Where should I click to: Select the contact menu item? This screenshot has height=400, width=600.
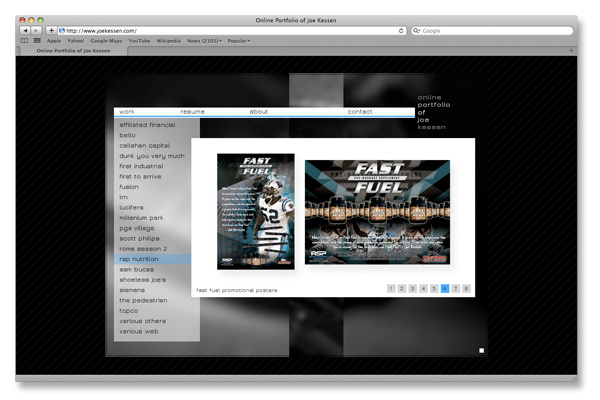360,111
